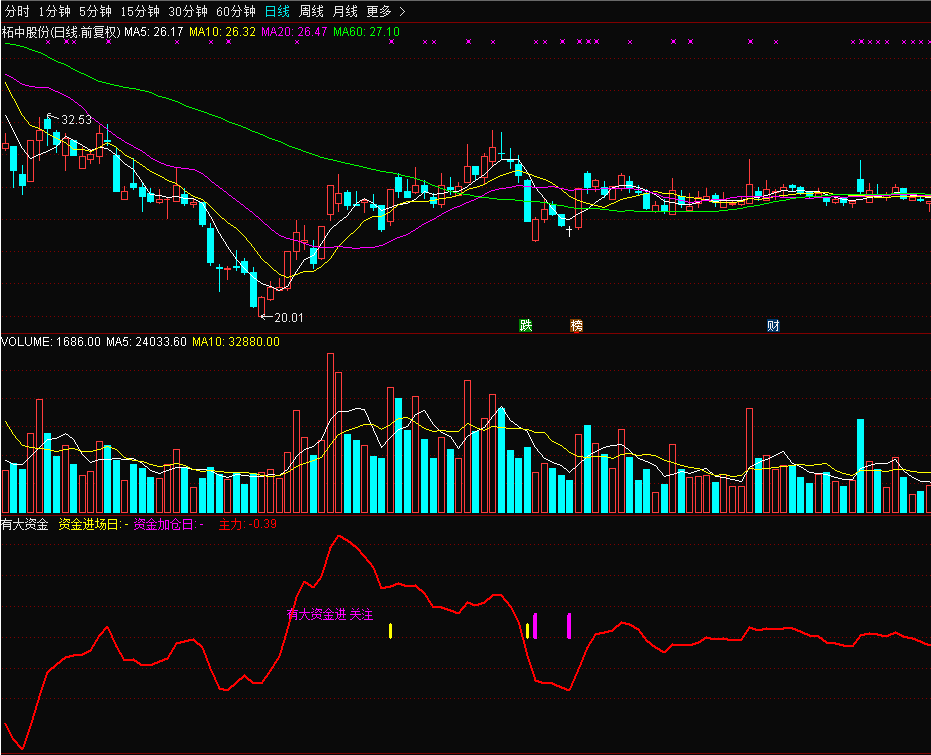The width and height of the screenshot is (931, 755).
Task: Click the tallest red volume bar
Action: coord(330,433)
